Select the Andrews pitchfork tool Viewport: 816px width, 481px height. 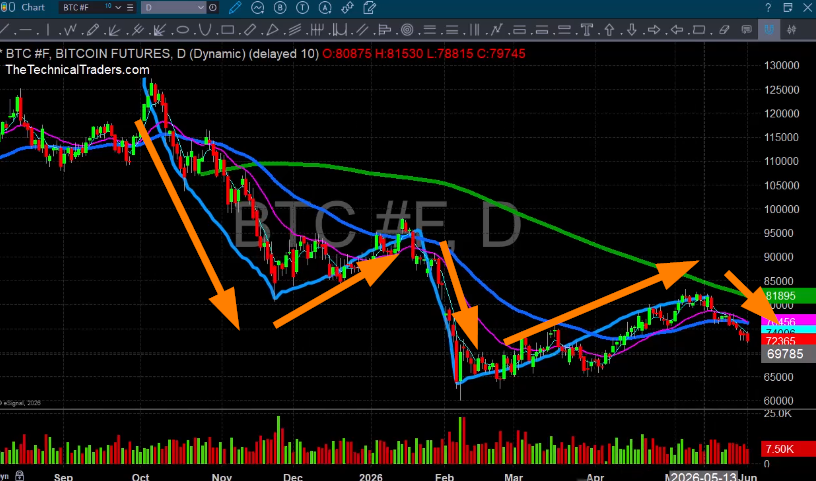click(138, 30)
